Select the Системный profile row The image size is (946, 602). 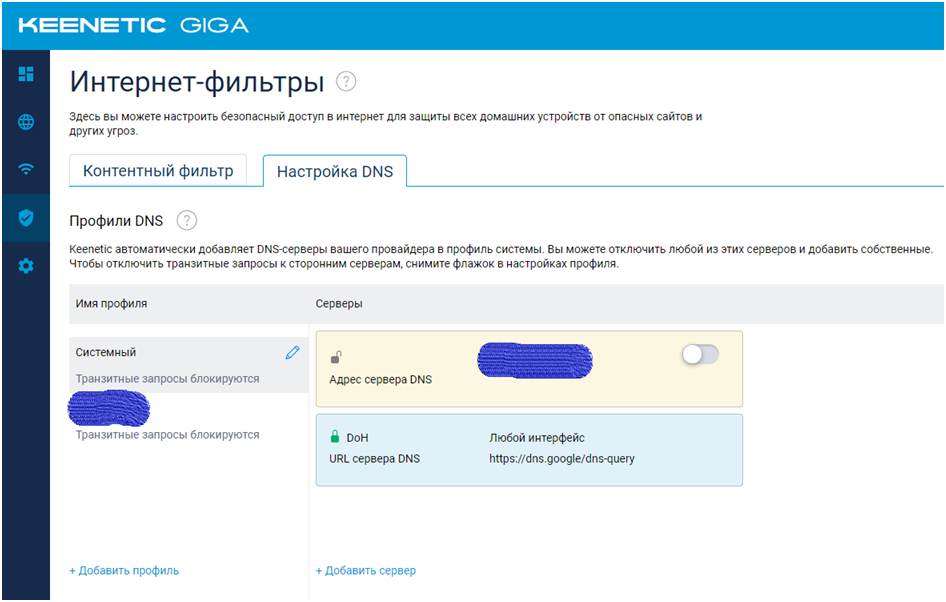[x=189, y=365]
